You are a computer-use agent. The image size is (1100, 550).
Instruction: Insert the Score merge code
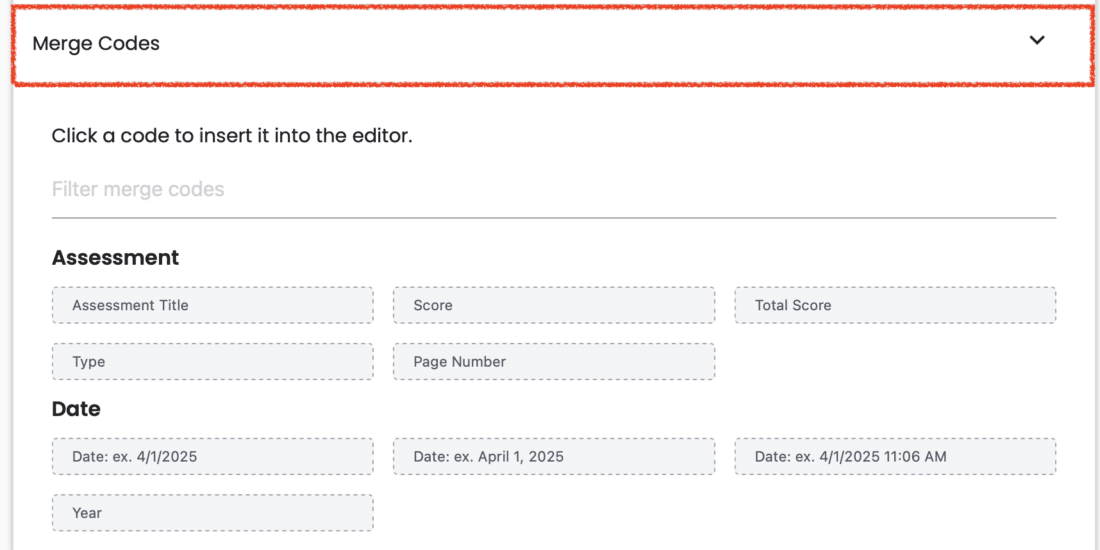tap(554, 305)
